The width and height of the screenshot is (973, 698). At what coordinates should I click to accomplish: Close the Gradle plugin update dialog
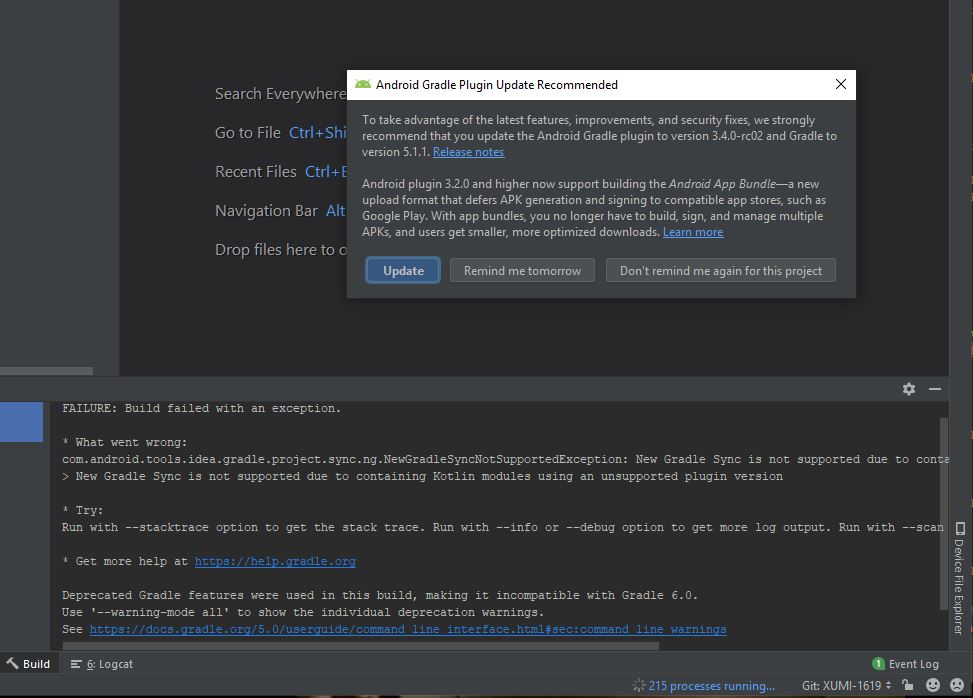(840, 85)
